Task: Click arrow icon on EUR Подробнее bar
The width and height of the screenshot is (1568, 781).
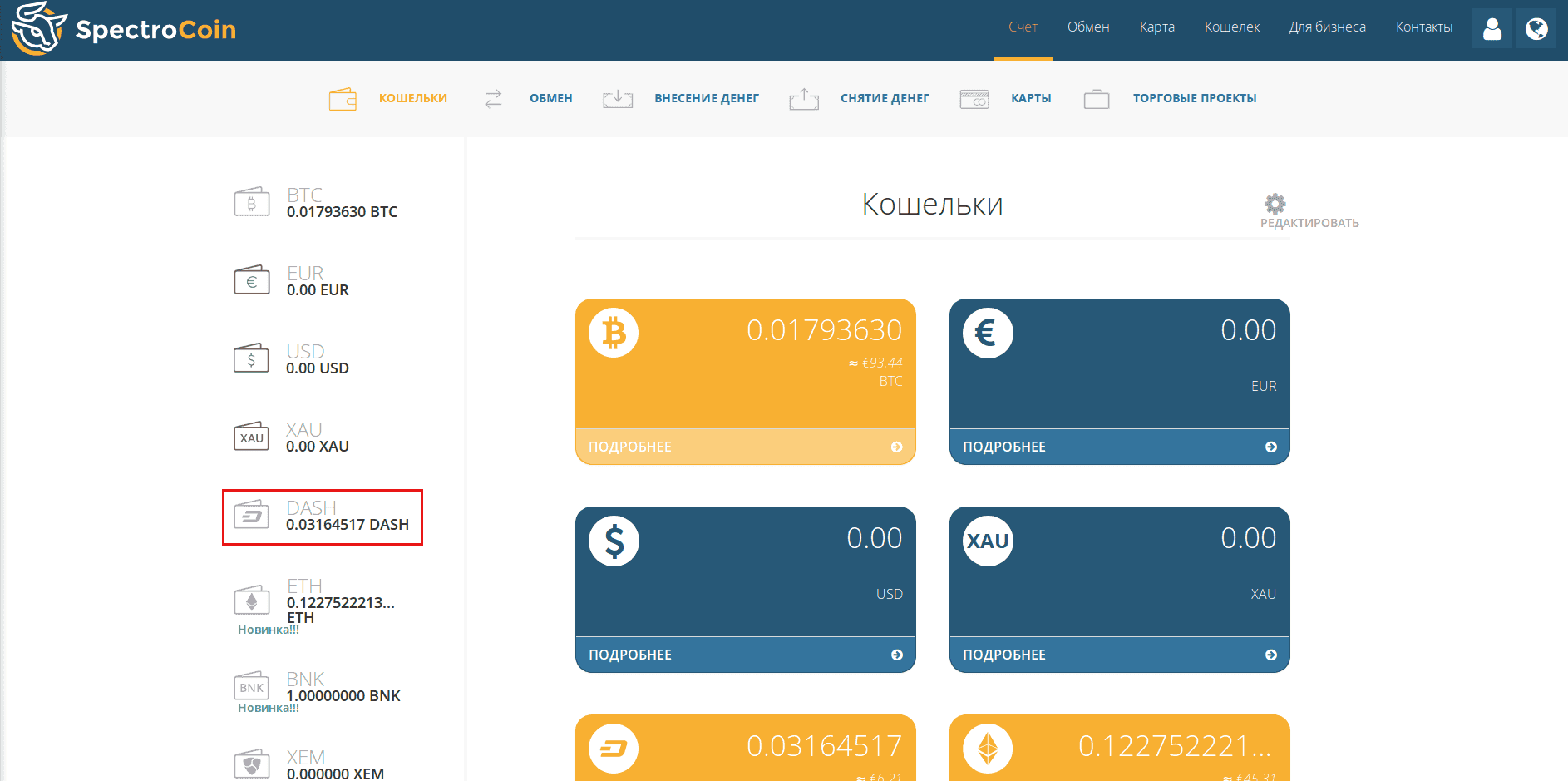Action: pyautogui.click(x=1270, y=447)
